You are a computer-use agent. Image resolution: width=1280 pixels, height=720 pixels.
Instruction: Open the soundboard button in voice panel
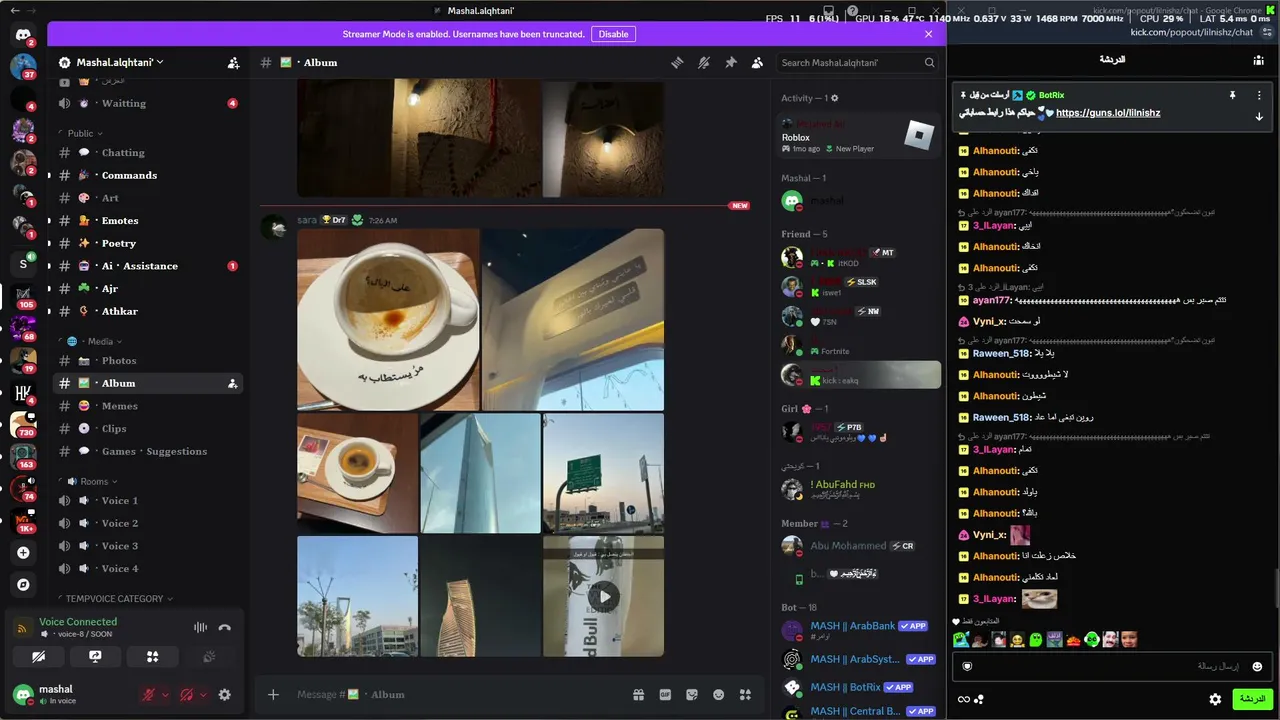pos(209,657)
